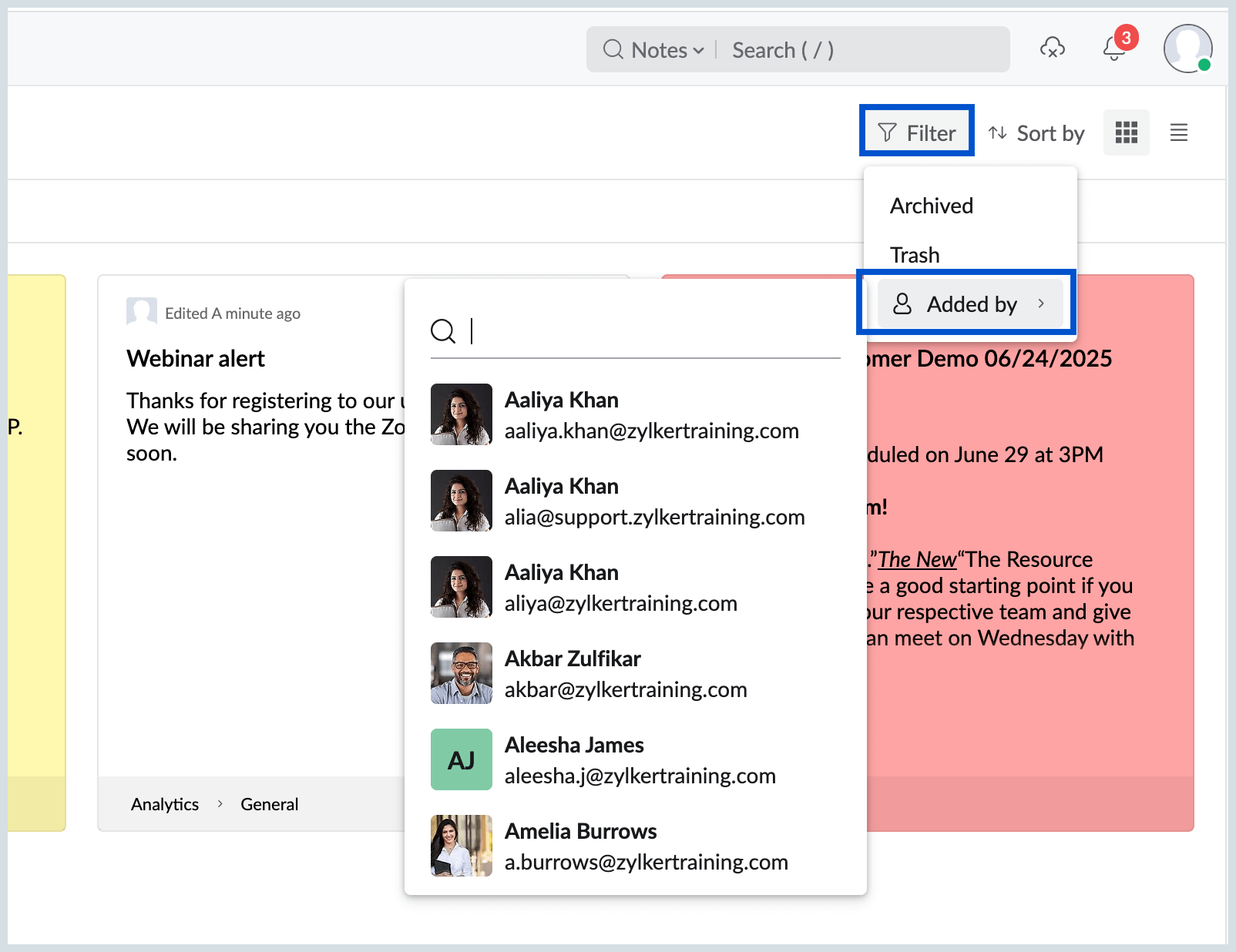Click Amelia Burrows' profile photo
Viewport: 1236px width, 952px height.
point(462,846)
